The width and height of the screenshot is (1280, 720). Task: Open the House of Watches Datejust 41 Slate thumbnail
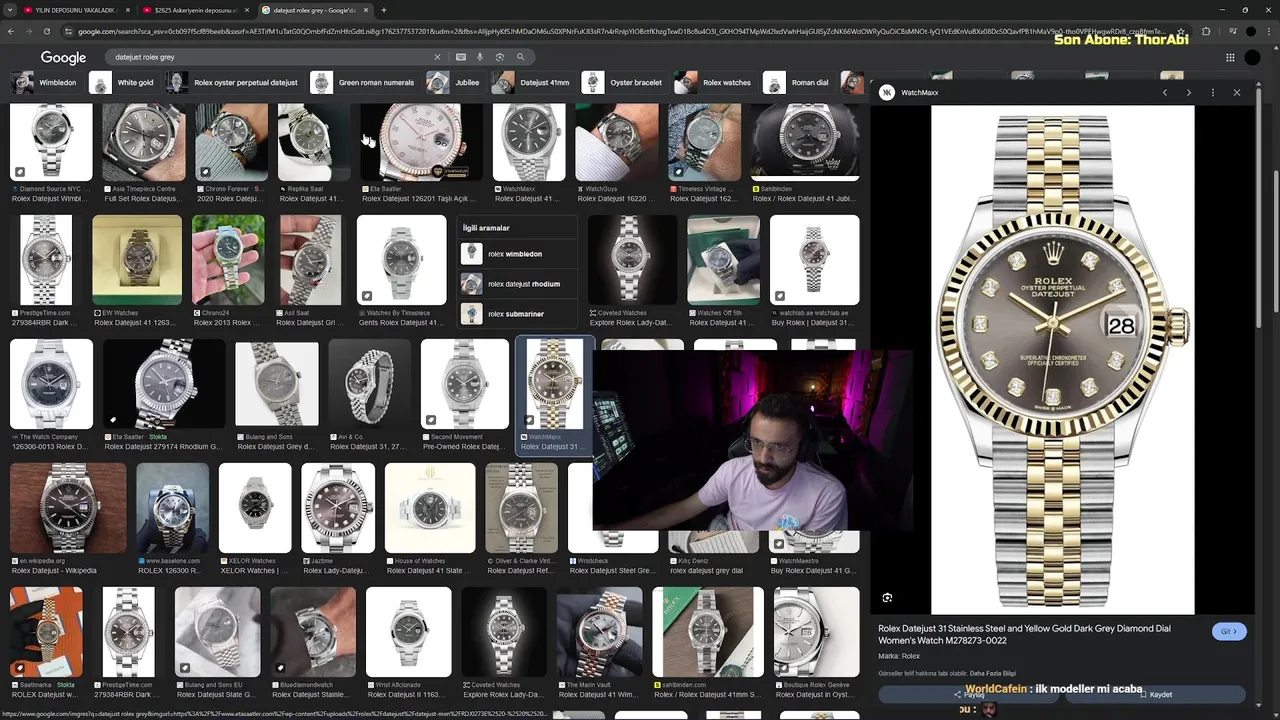click(x=430, y=507)
